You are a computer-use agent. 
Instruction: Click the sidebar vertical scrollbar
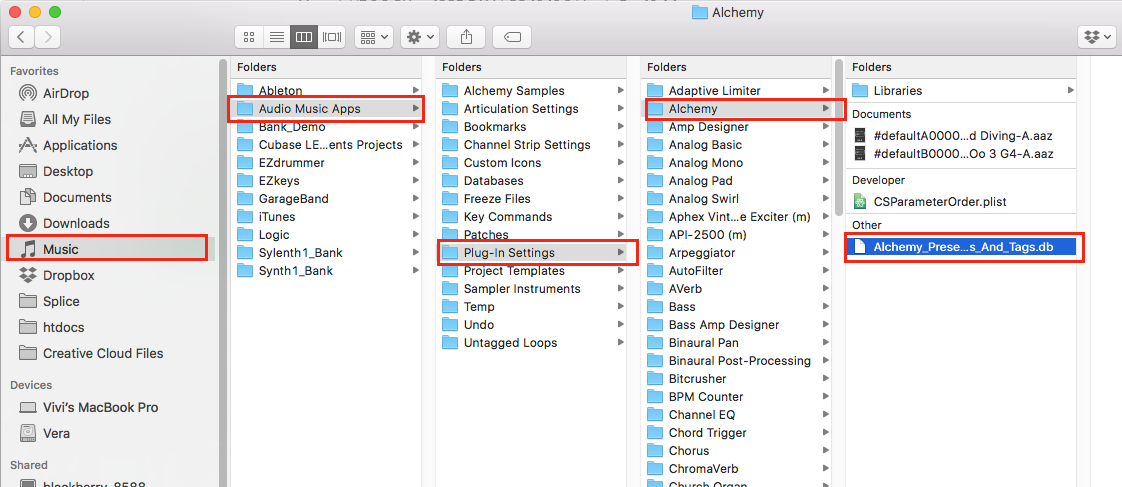223,272
